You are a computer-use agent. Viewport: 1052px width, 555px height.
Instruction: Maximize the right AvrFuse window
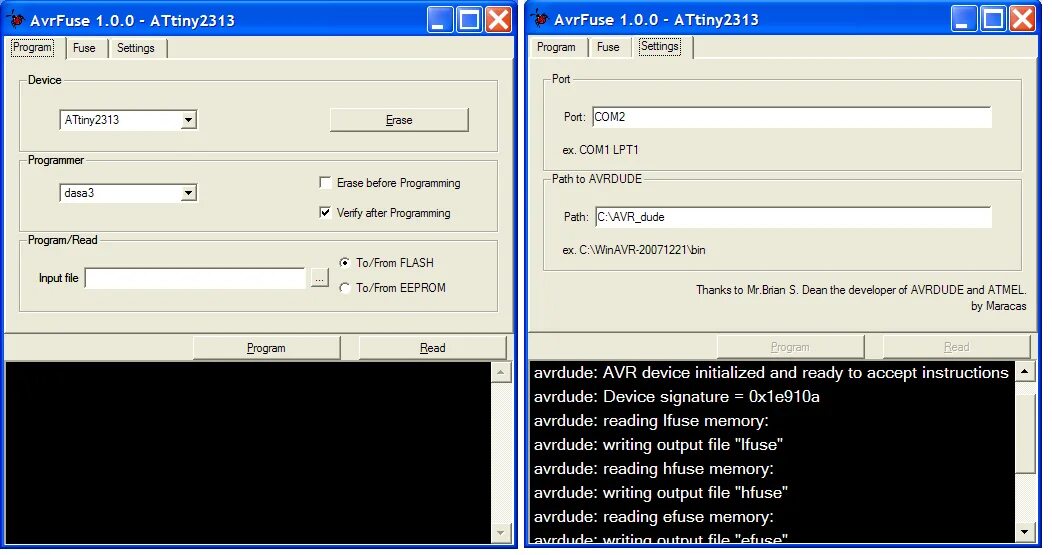[994, 19]
